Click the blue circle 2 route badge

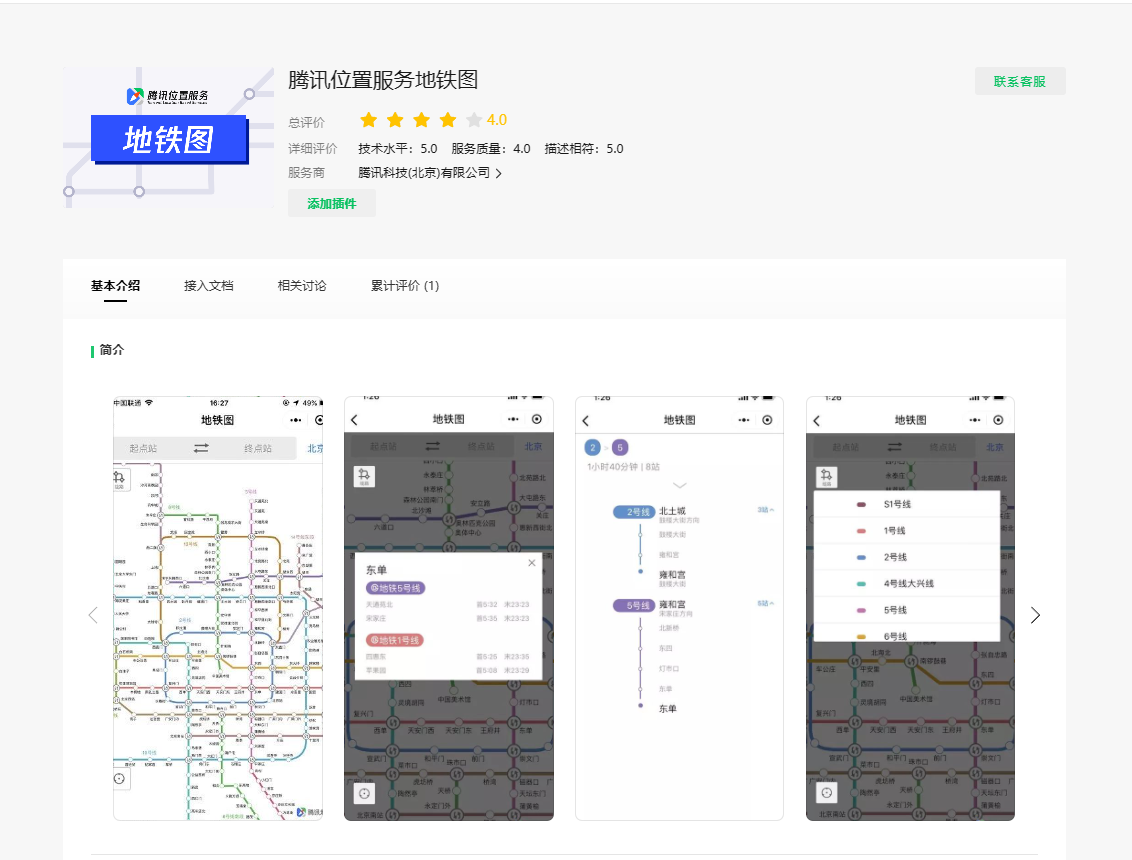coord(593,448)
